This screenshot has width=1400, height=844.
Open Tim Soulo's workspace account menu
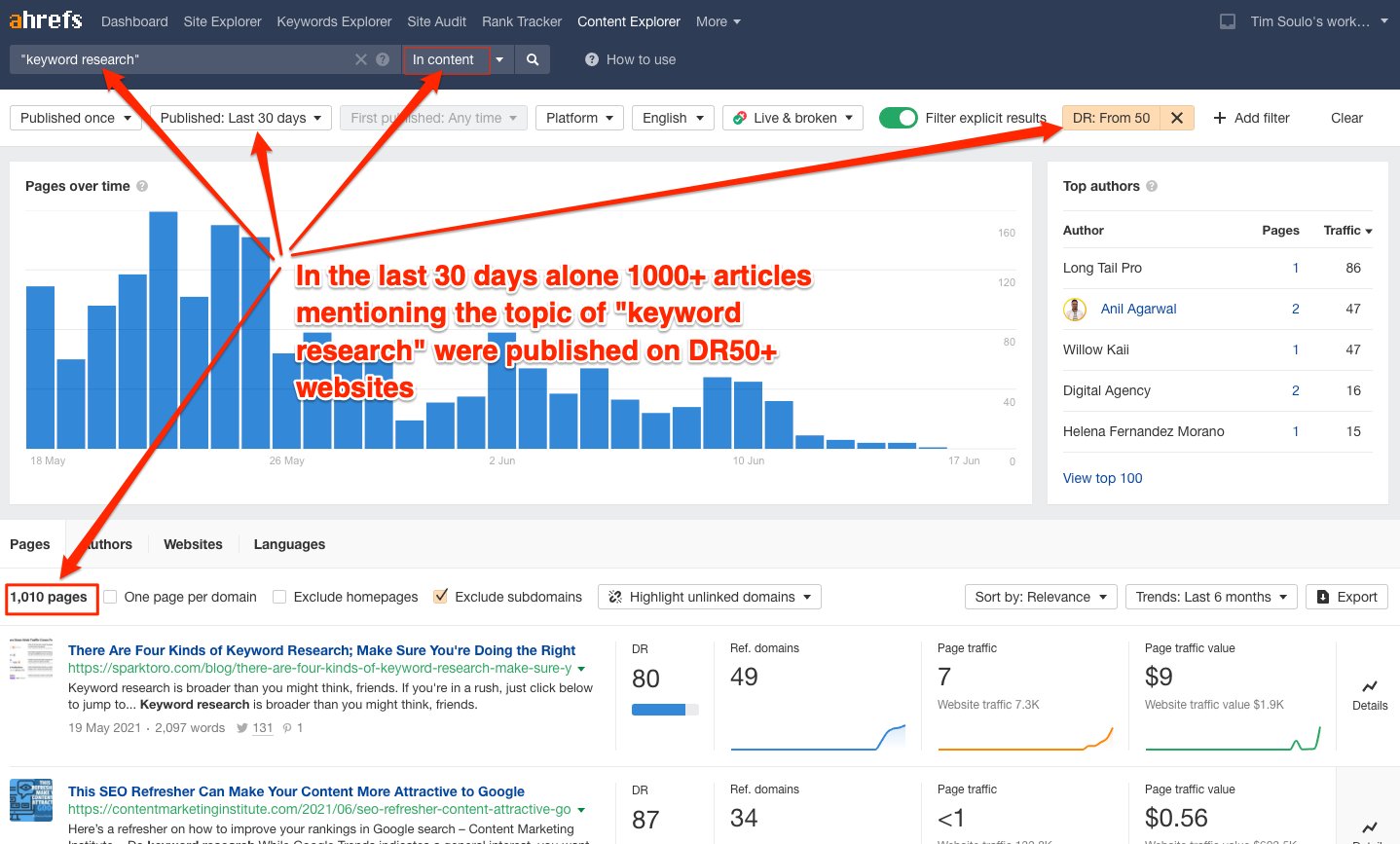[1319, 21]
